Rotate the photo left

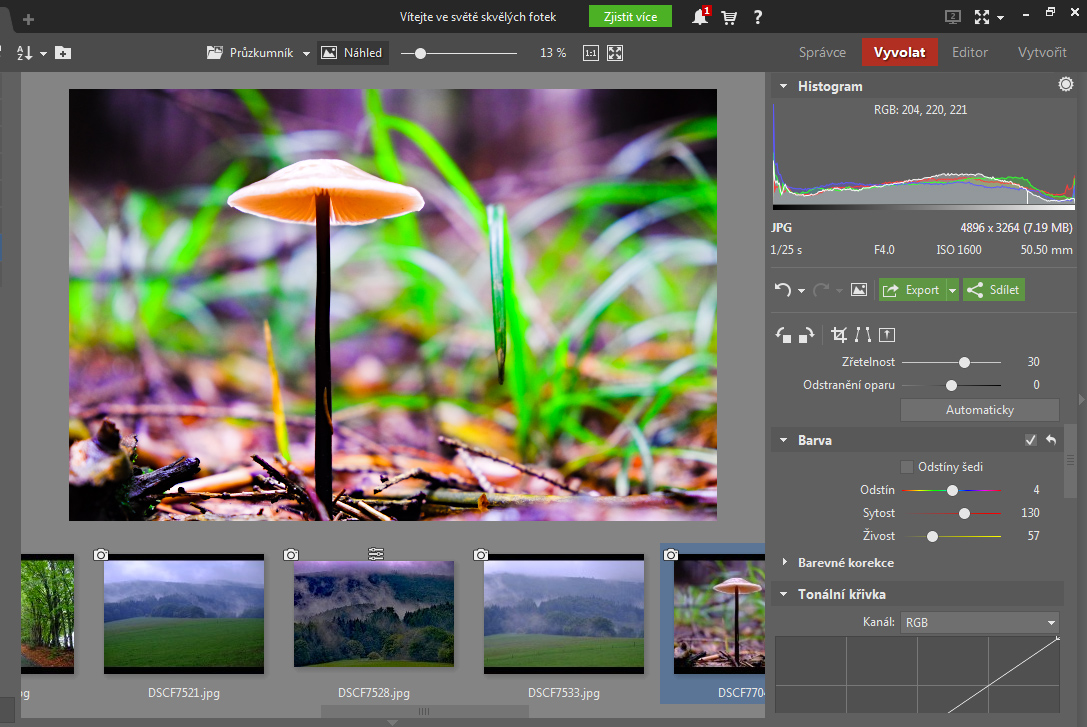tap(784, 335)
